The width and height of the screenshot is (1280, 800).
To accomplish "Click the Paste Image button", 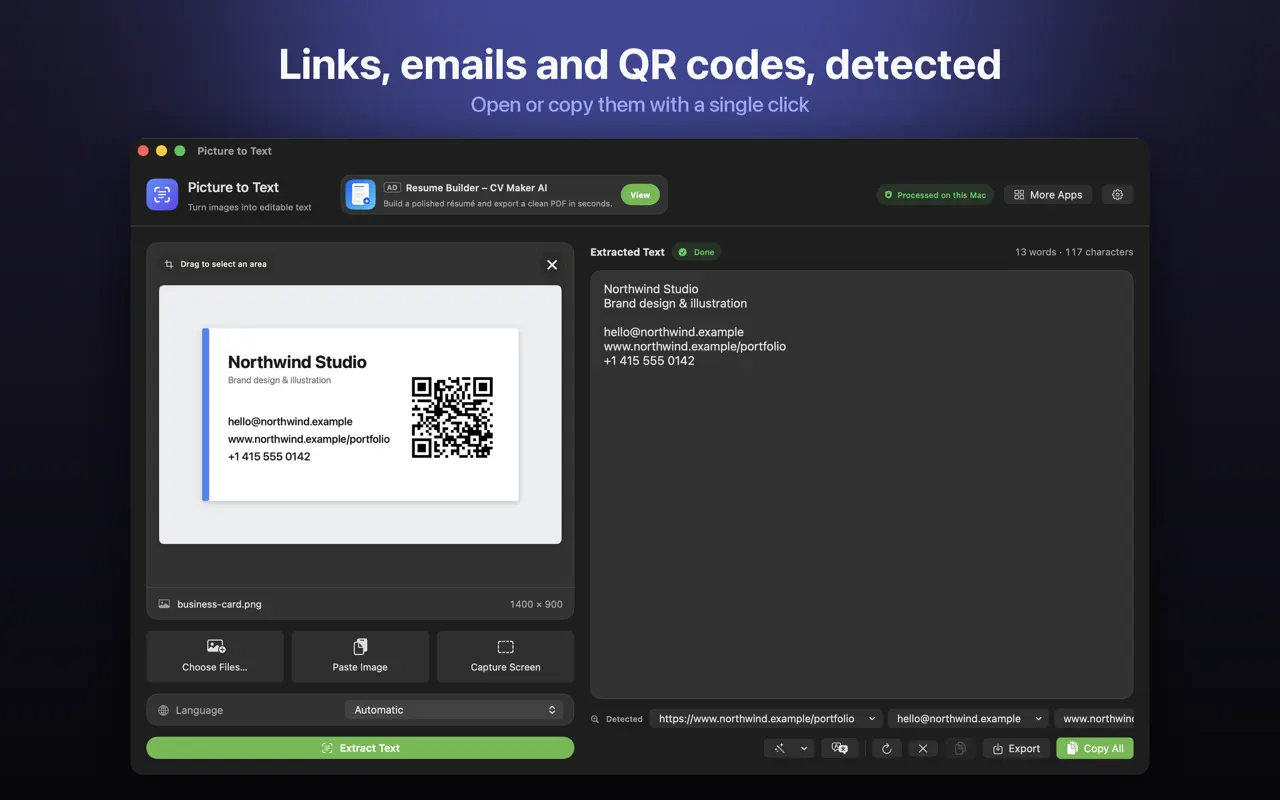I will click(360, 656).
